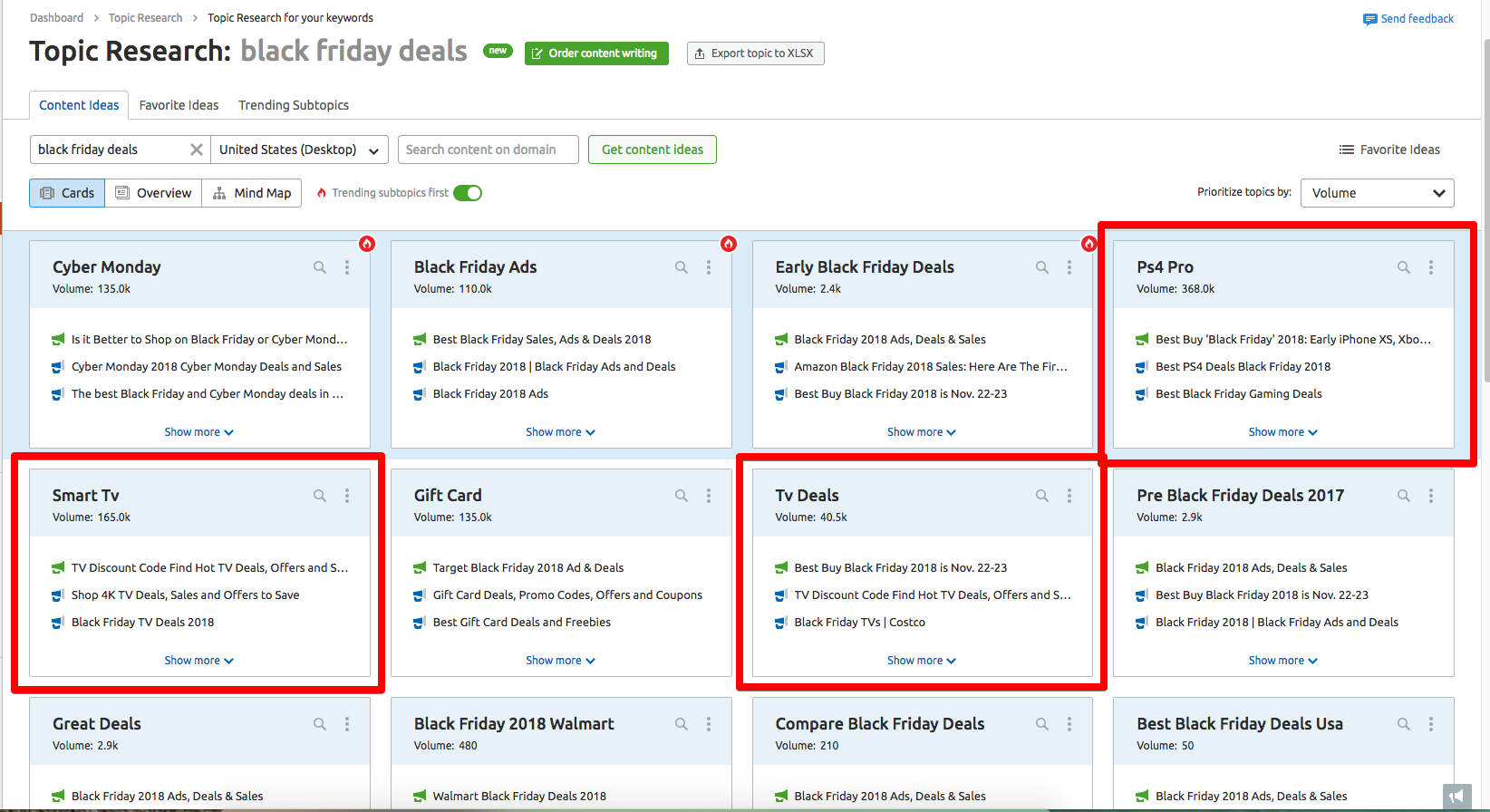Open the United States (Desktop) dropdown
The width and height of the screenshot is (1490, 812).
(299, 150)
